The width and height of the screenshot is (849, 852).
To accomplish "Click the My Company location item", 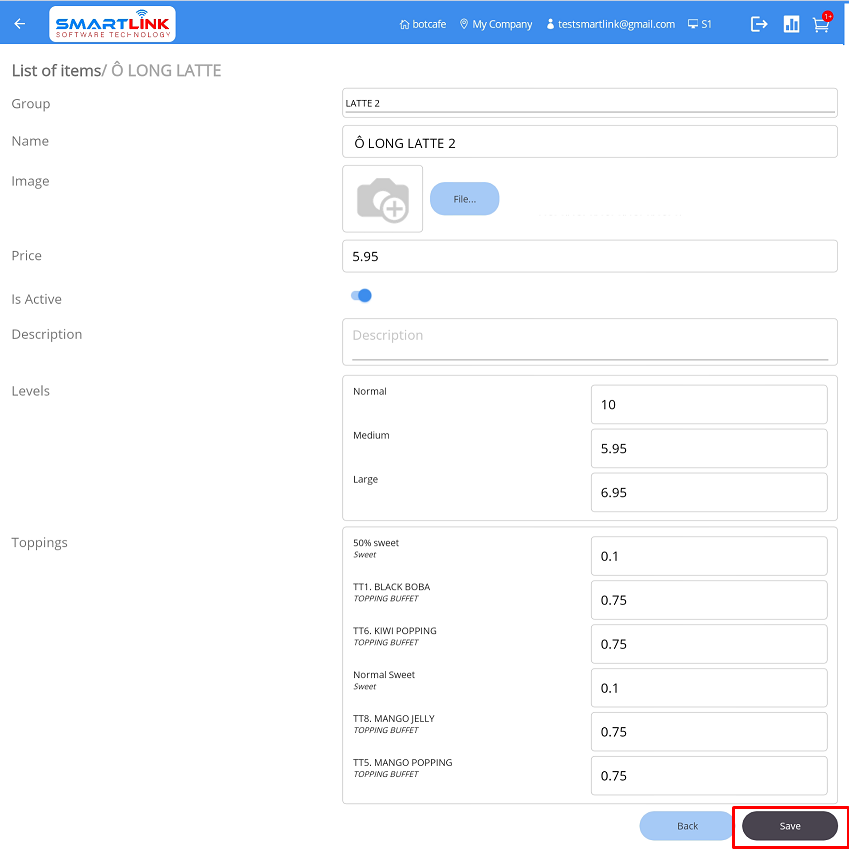I will [496, 24].
